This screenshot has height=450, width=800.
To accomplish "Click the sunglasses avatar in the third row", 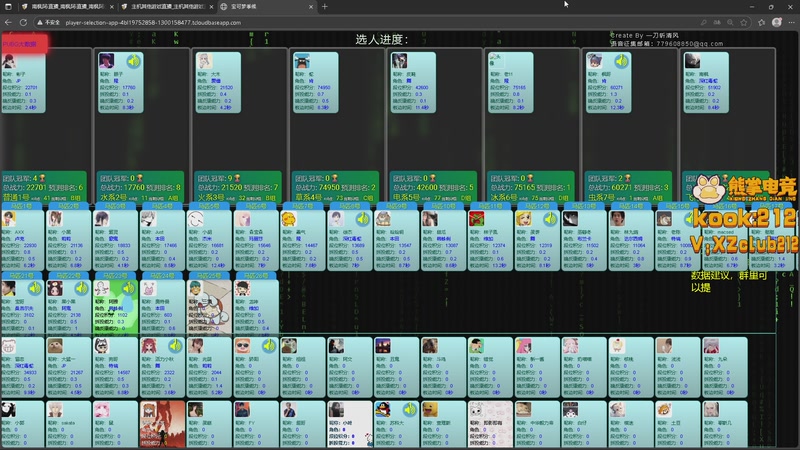I will pos(242,345).
